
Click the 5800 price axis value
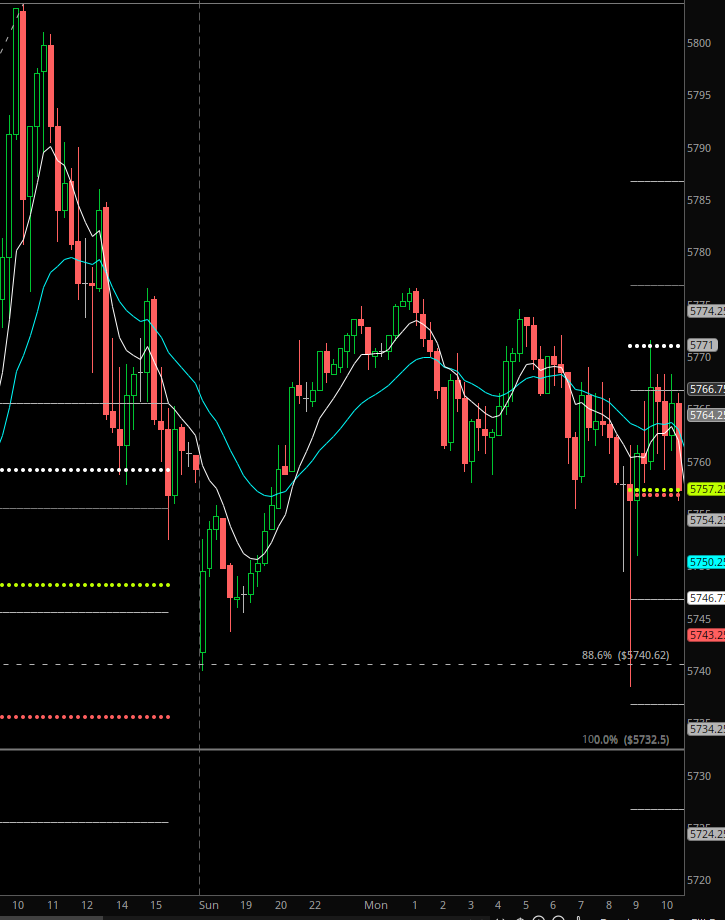coord(699,43)
